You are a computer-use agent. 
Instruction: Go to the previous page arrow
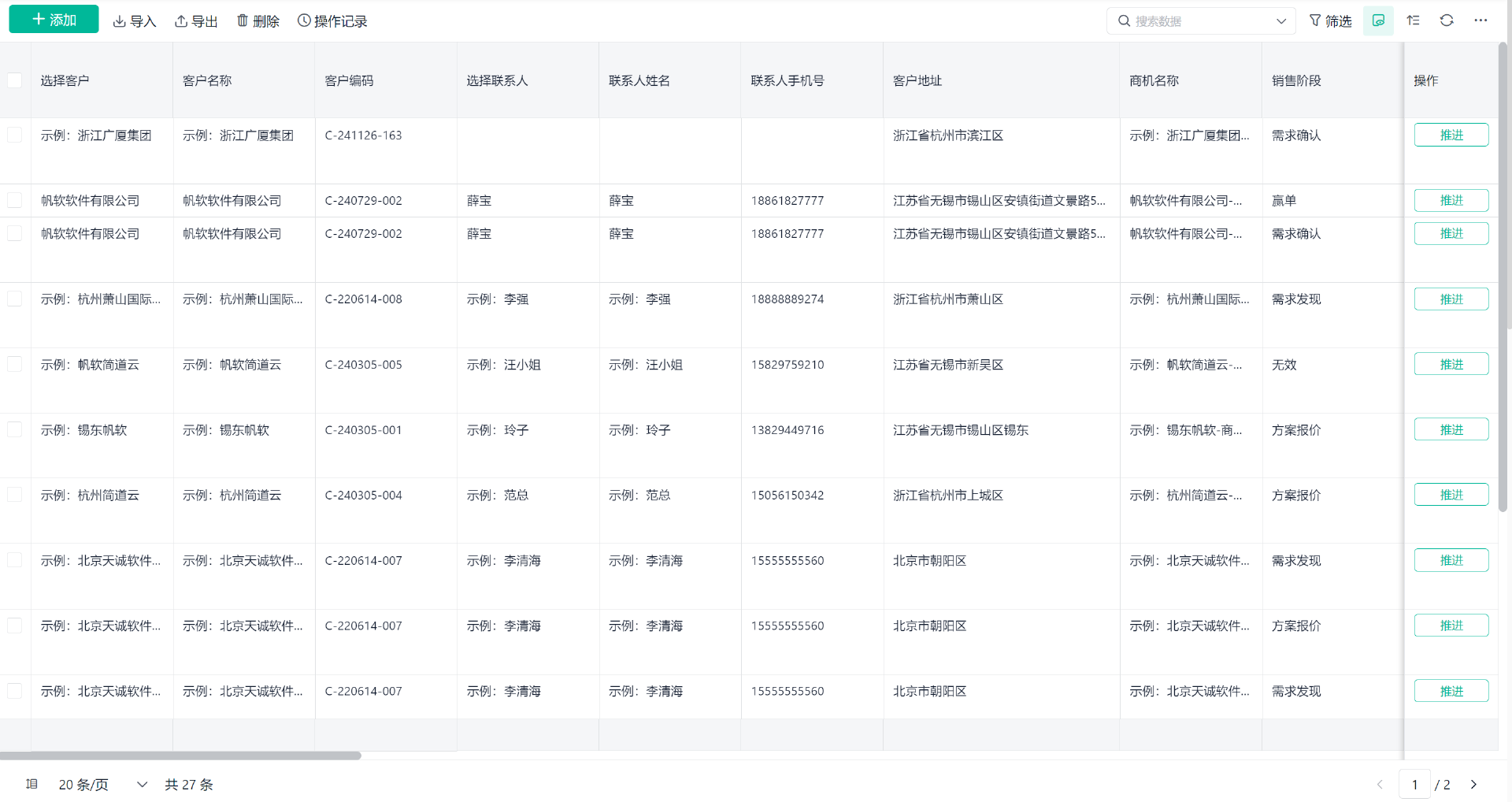1380,785
